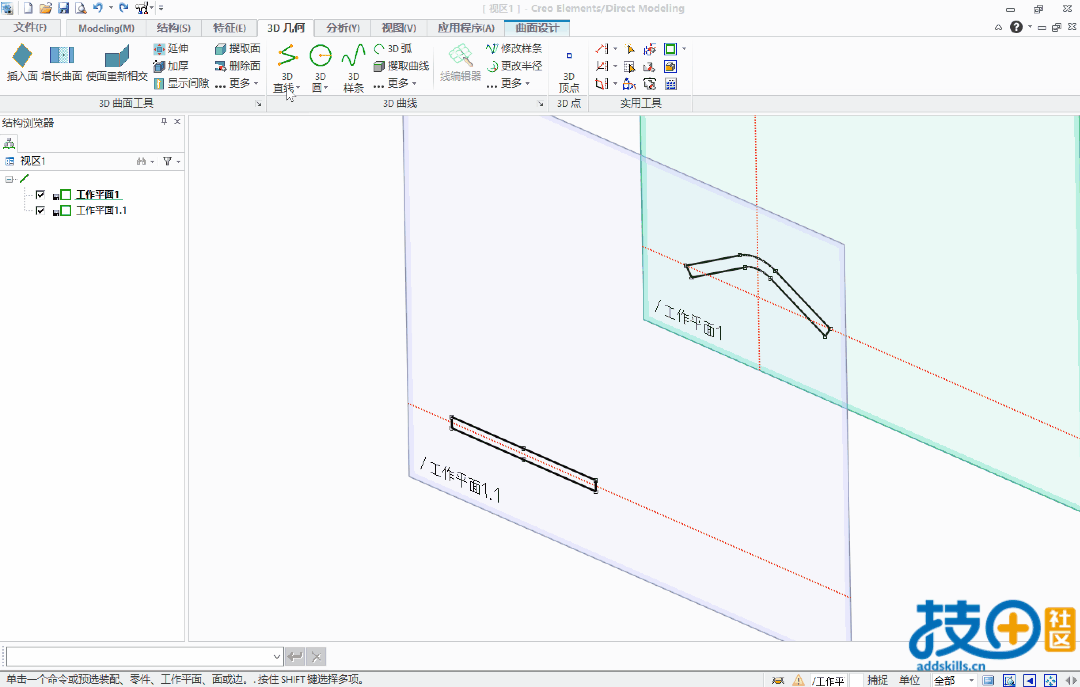Image resolution: width=1080 pixels, height=687 pixels.
Task: Click the help question mark icon
Action: 1016,27
